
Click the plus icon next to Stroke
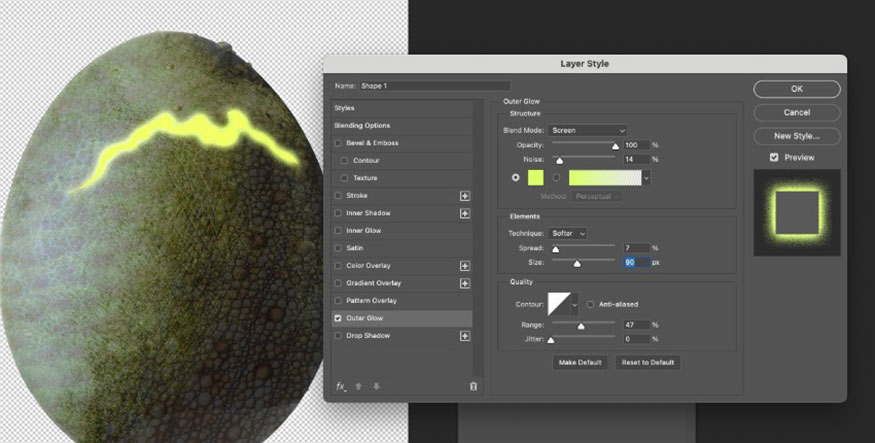[465, 196]
